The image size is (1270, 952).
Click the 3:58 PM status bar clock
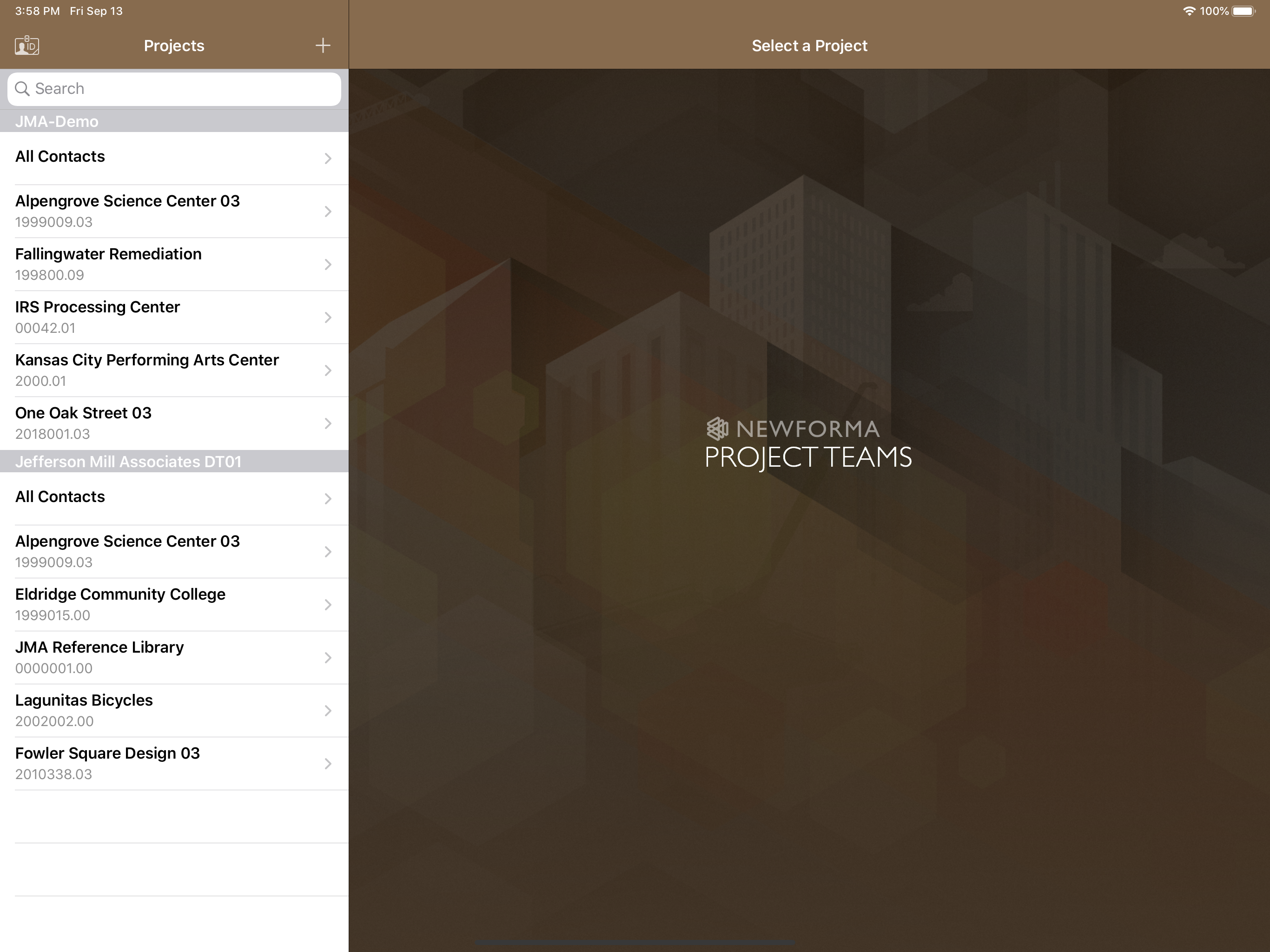pyautogui.click(x=37, y=11)
